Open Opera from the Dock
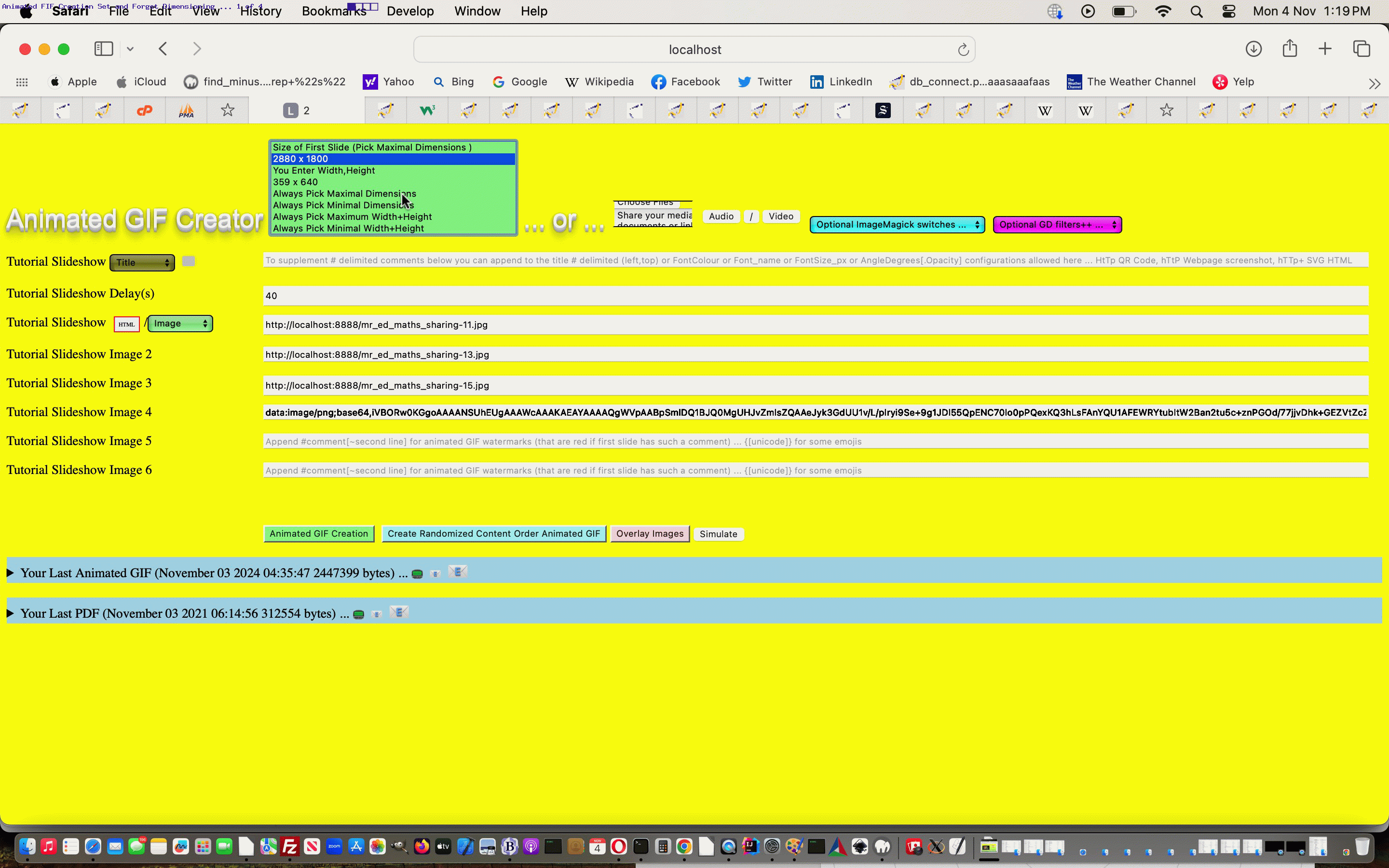This screenshot has height=868, width=1389. tap(619, 846)
